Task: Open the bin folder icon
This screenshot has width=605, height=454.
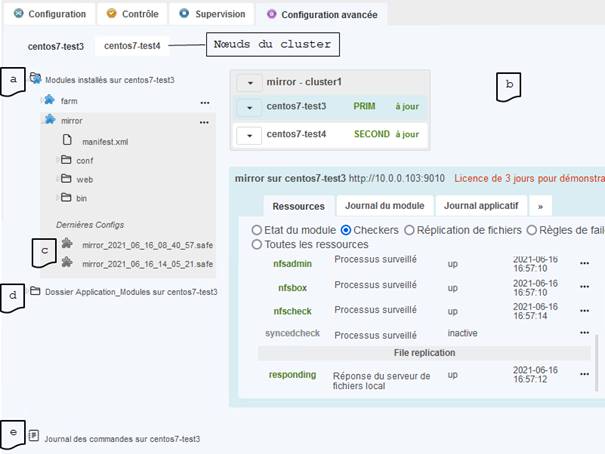Action: pyautogui.click(x=66, y=198)
